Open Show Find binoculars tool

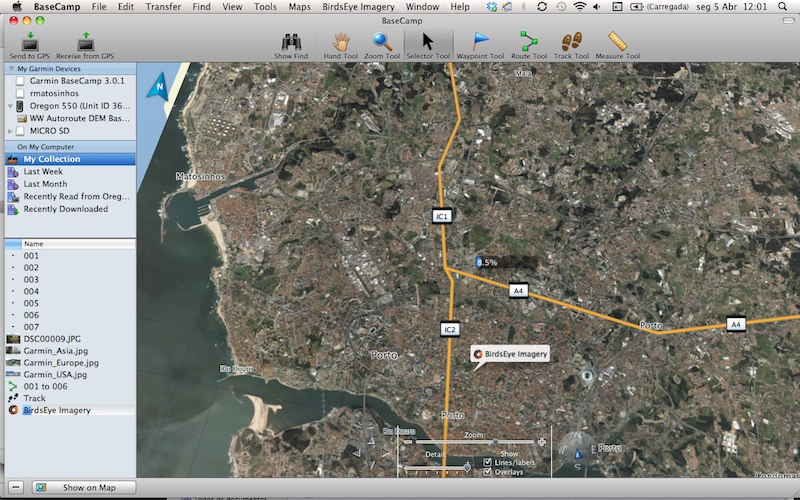[292, 42]
